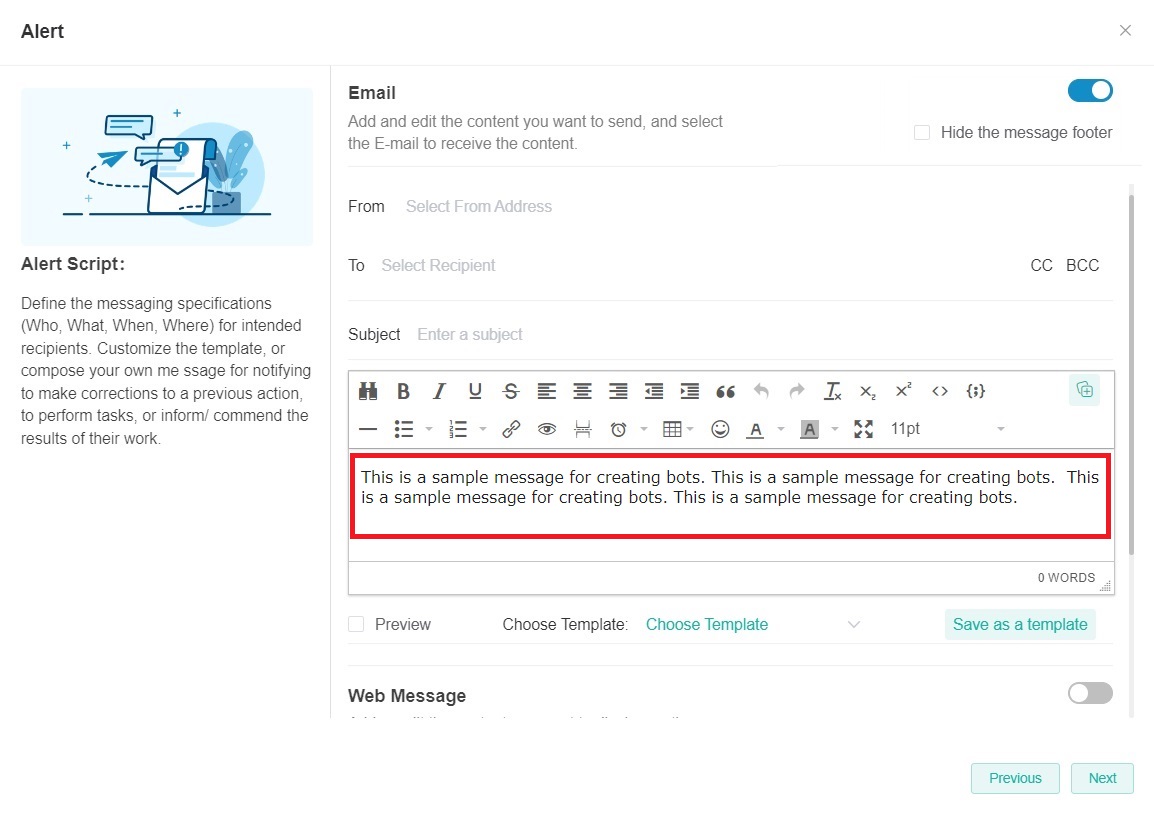Open the Choose Template dropdown

point(752,624)
